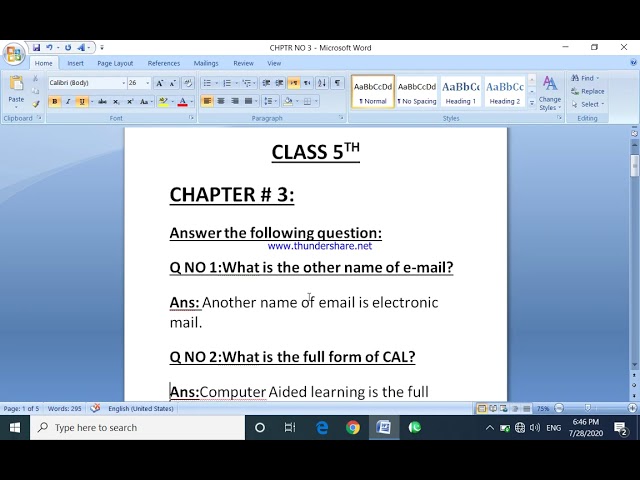
Task: Apply strikethrough to text
Action: [x=102, y=102]
